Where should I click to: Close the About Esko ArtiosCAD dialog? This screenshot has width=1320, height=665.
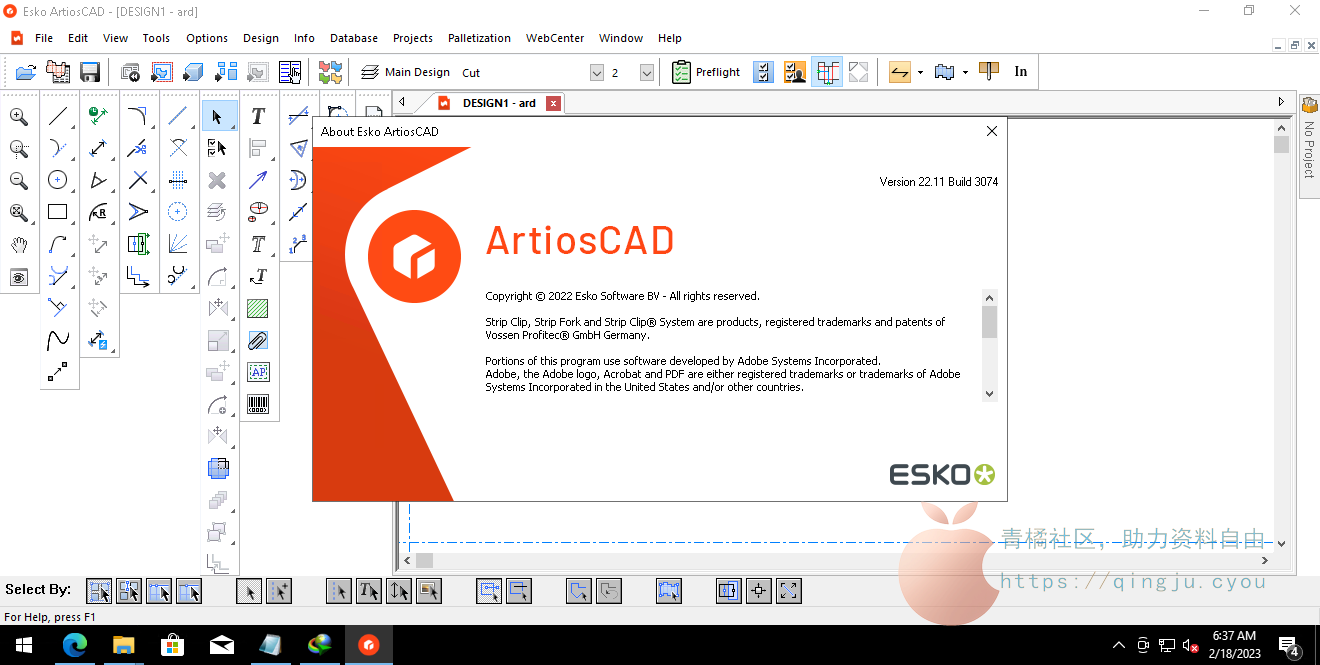(x=992, y=131)
